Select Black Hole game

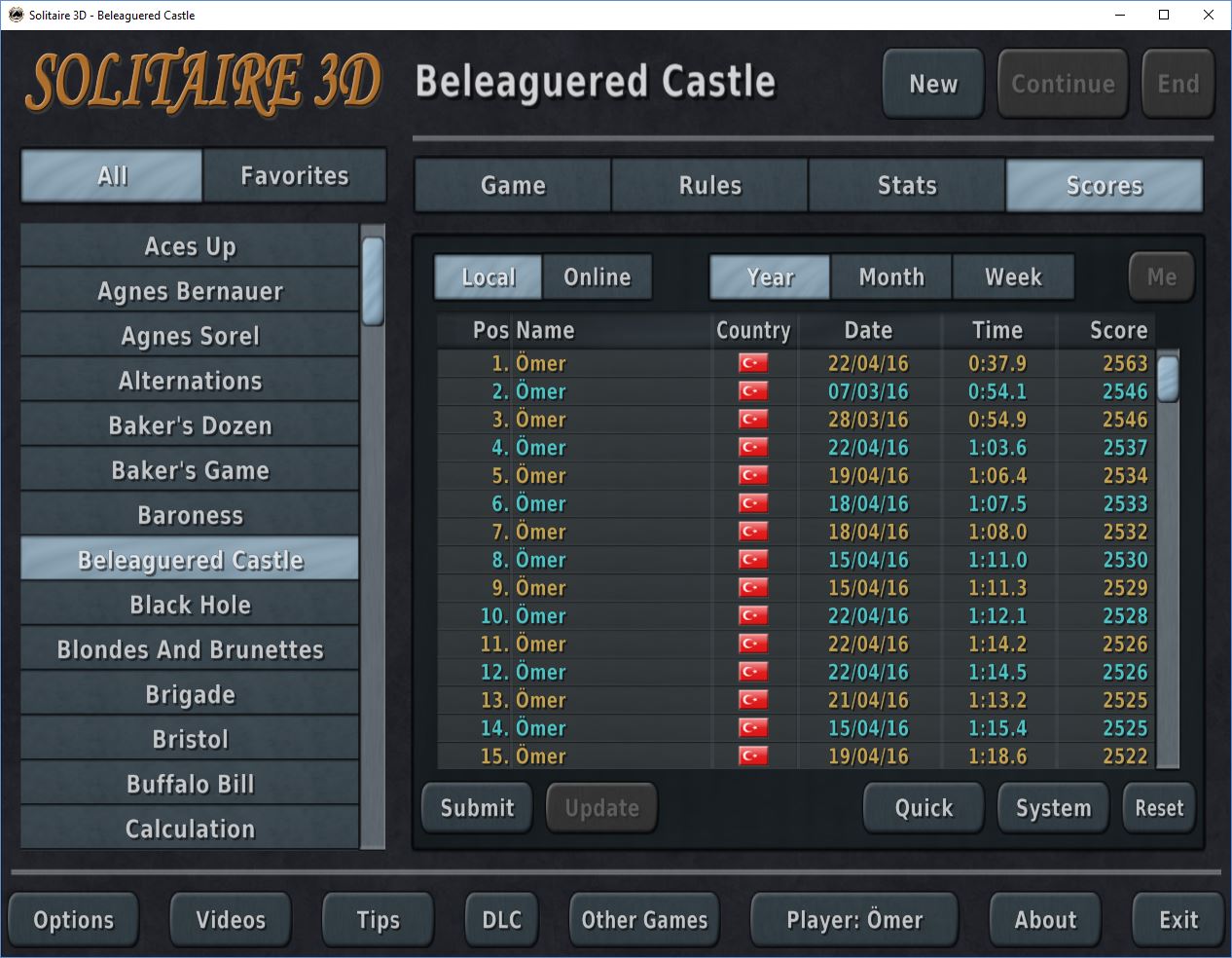click(190, 605)
